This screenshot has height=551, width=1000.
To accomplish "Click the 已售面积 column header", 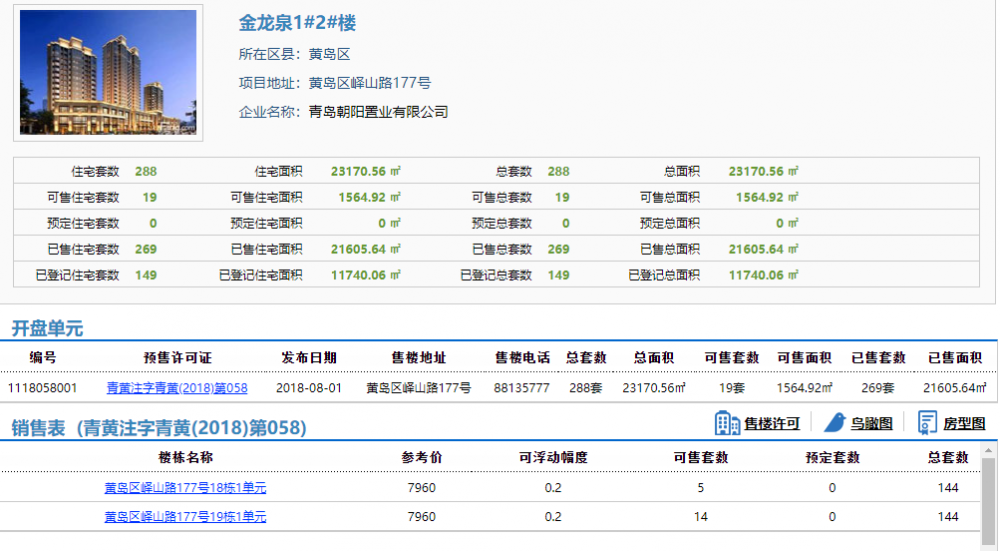I will point(955,358).
